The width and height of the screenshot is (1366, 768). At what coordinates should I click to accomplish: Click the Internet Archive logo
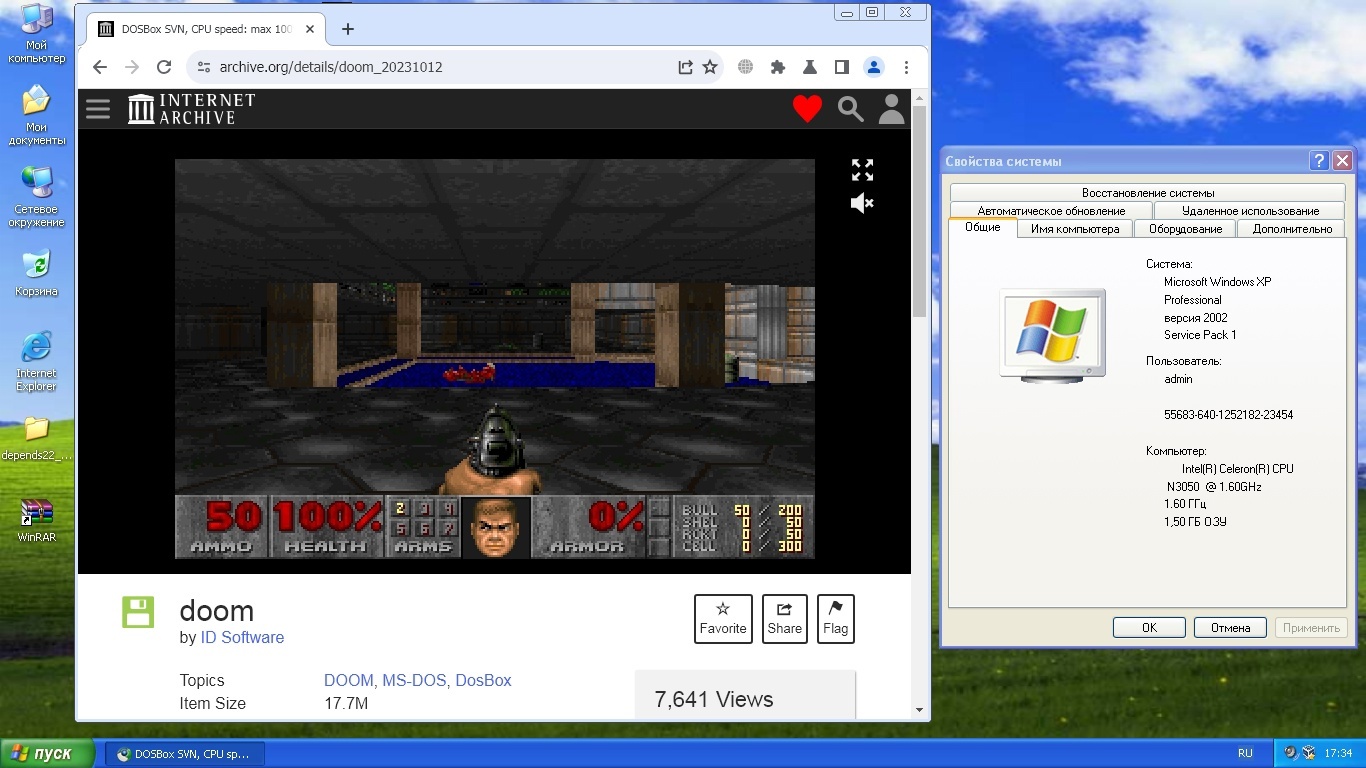pyautogui.click(x=191, y=109)
